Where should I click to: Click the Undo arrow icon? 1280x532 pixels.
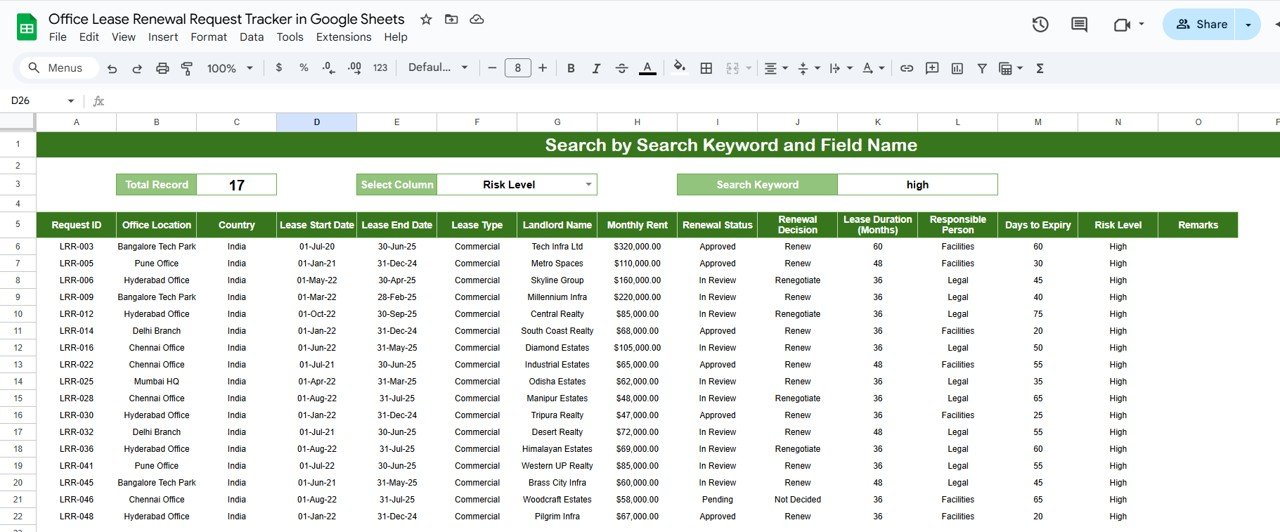[112, 68]
